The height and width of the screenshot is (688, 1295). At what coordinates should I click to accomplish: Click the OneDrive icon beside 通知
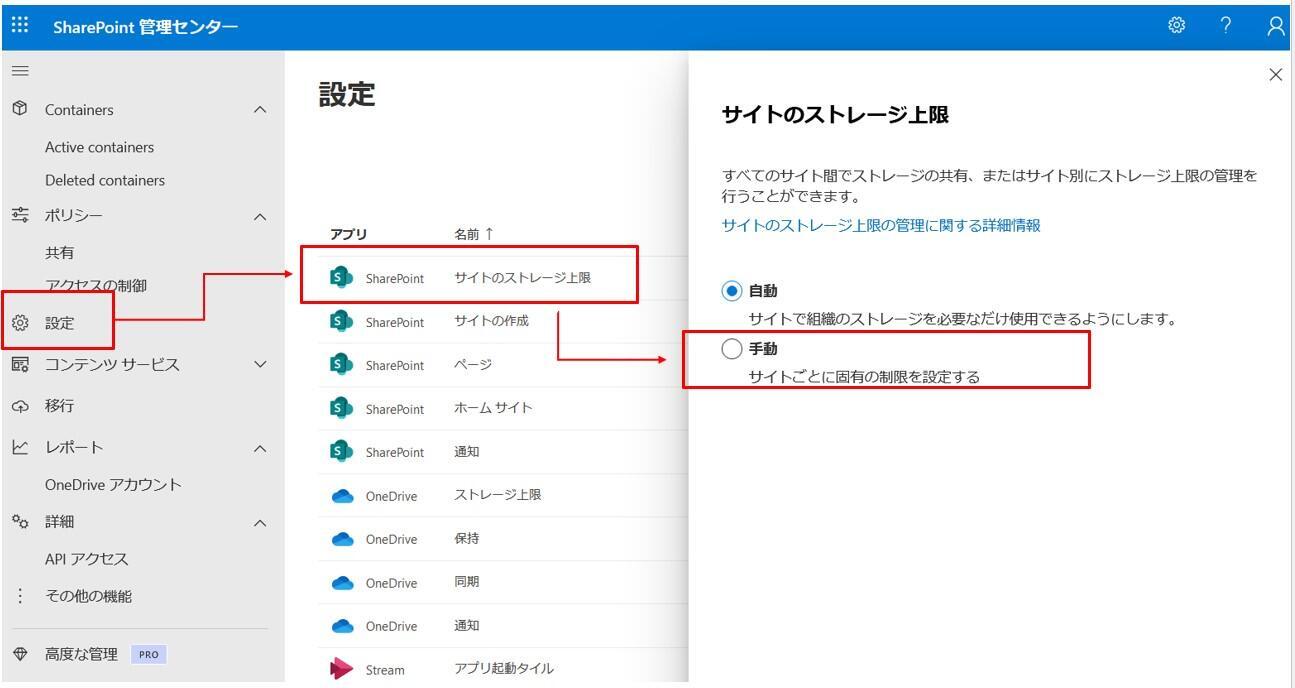click(x=342, y=626)
